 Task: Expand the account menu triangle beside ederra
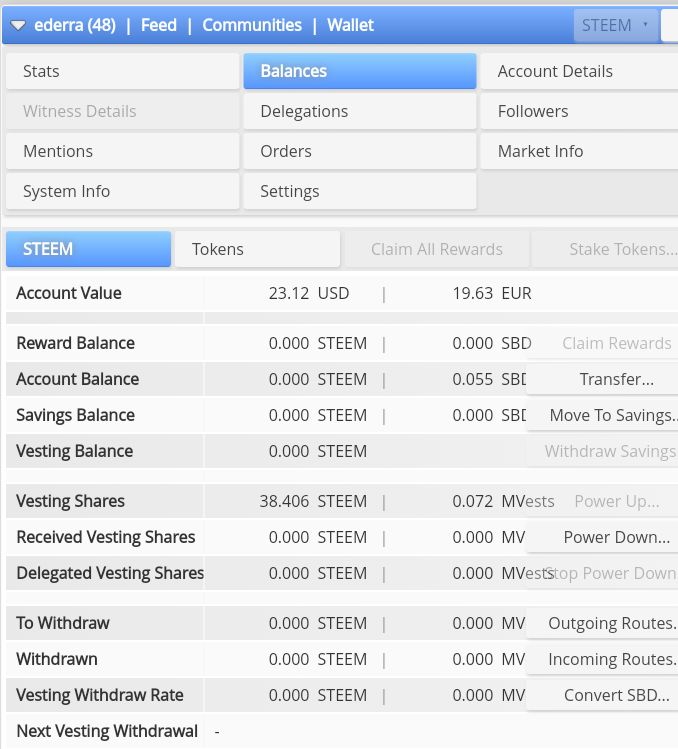[18, 25]
